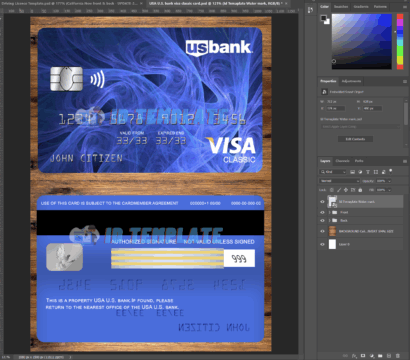Toggle lock artboard nesting icon
Screen dimensions: 410x360
click(353, 190)
